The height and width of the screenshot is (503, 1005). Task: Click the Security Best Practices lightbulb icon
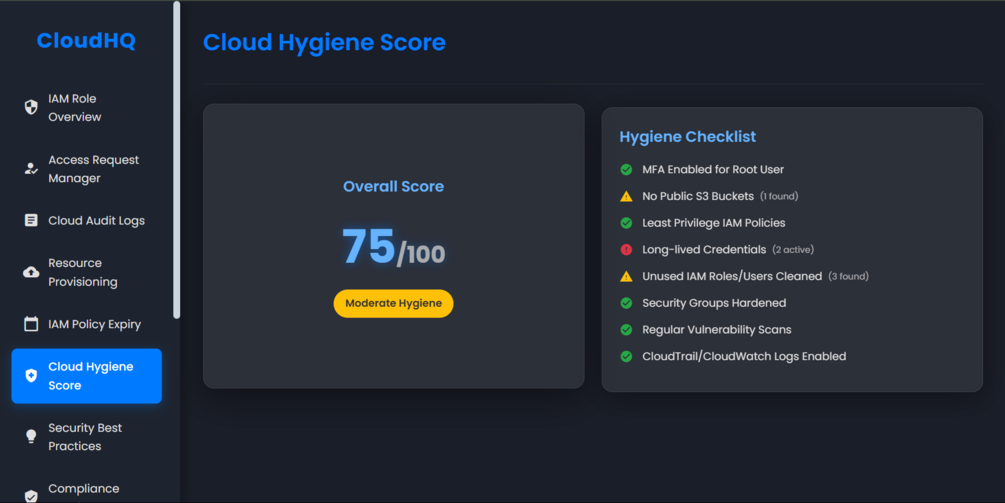(31, 436)
